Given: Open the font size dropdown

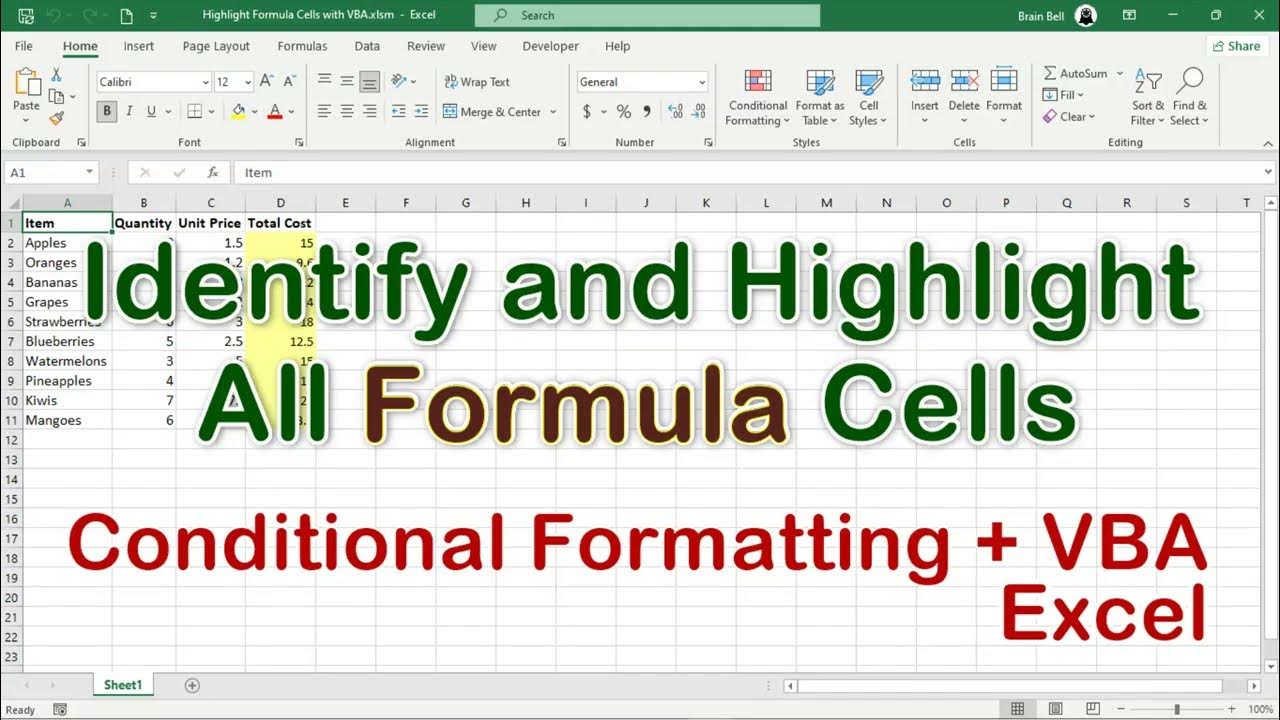Looking at the screenshot, I should click(x=248, y=82).
